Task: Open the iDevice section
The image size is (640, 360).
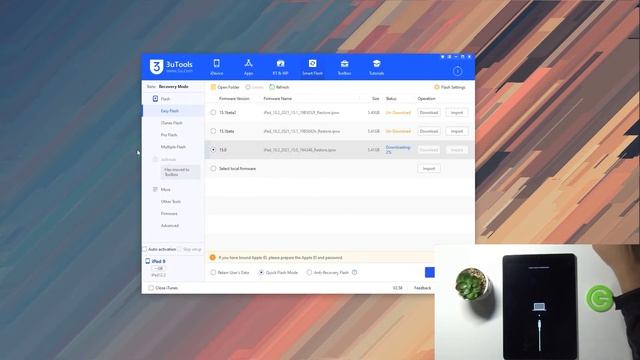Action: (217, 67)
